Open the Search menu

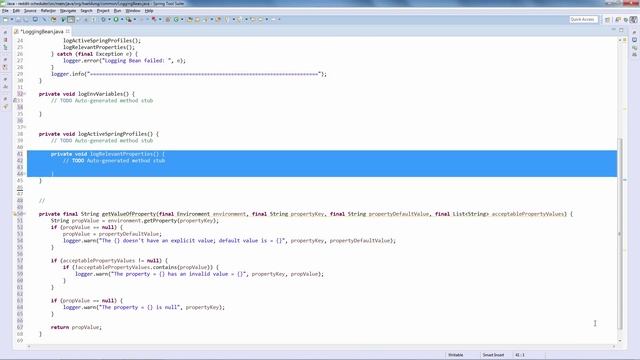coord(86,11)
